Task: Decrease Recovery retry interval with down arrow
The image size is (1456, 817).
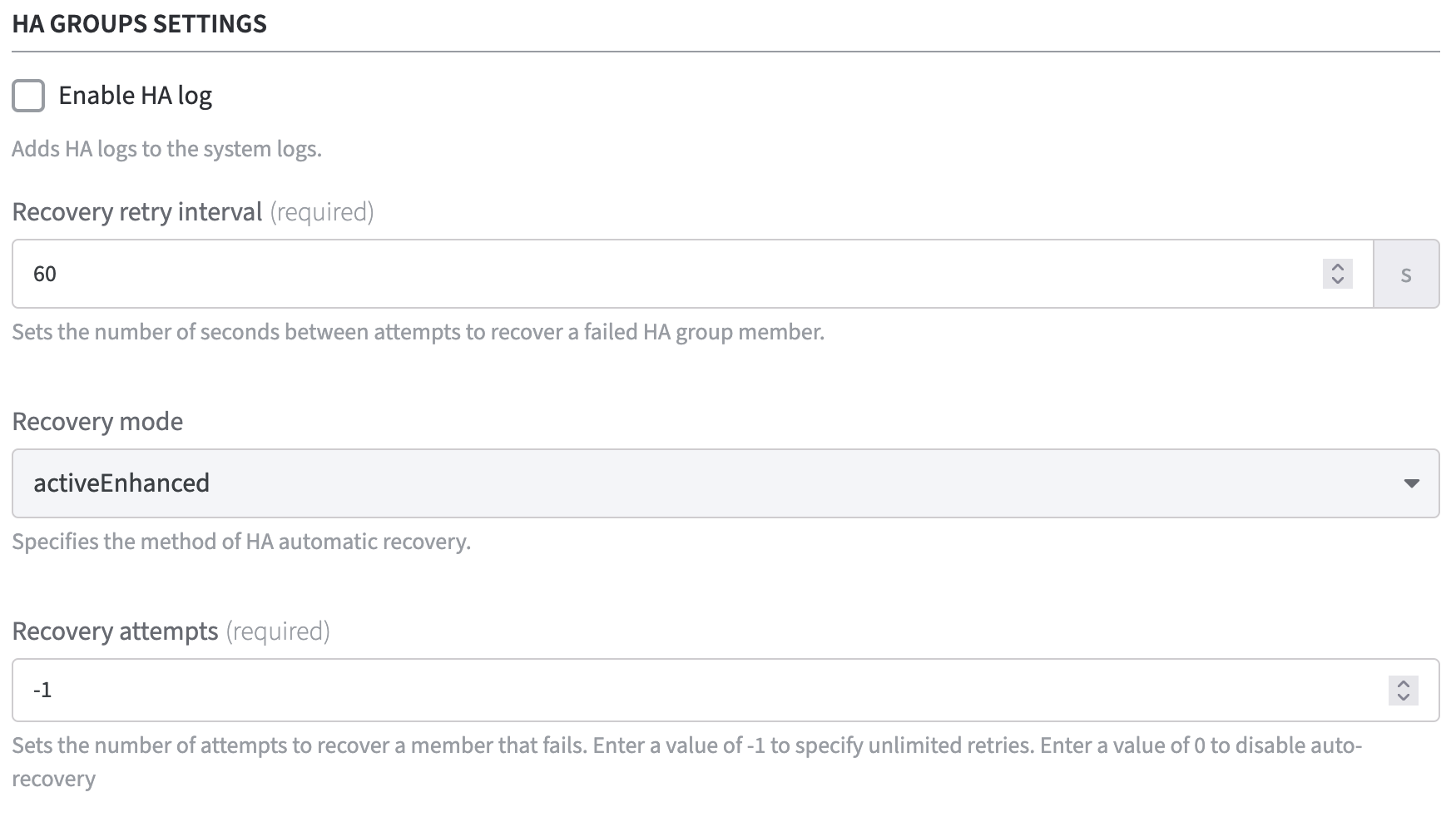Action: pyautogui.click(x=1338, y=280)
